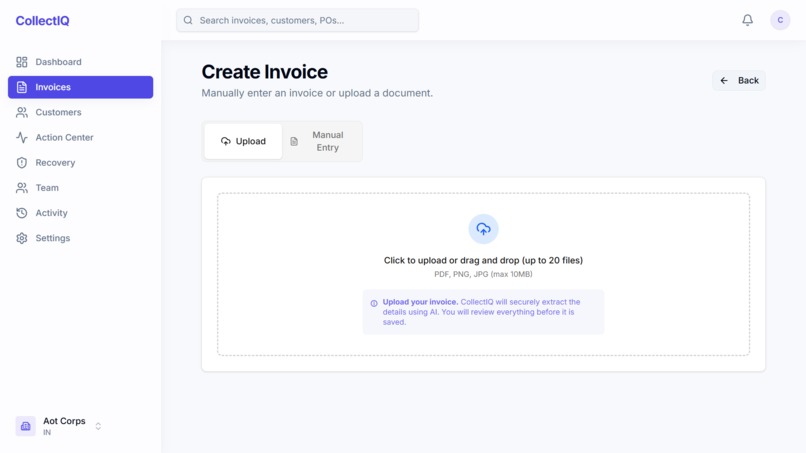Click the Activity history clock icon
This screenshot has width=806, height=453.
tap(22, 213)
